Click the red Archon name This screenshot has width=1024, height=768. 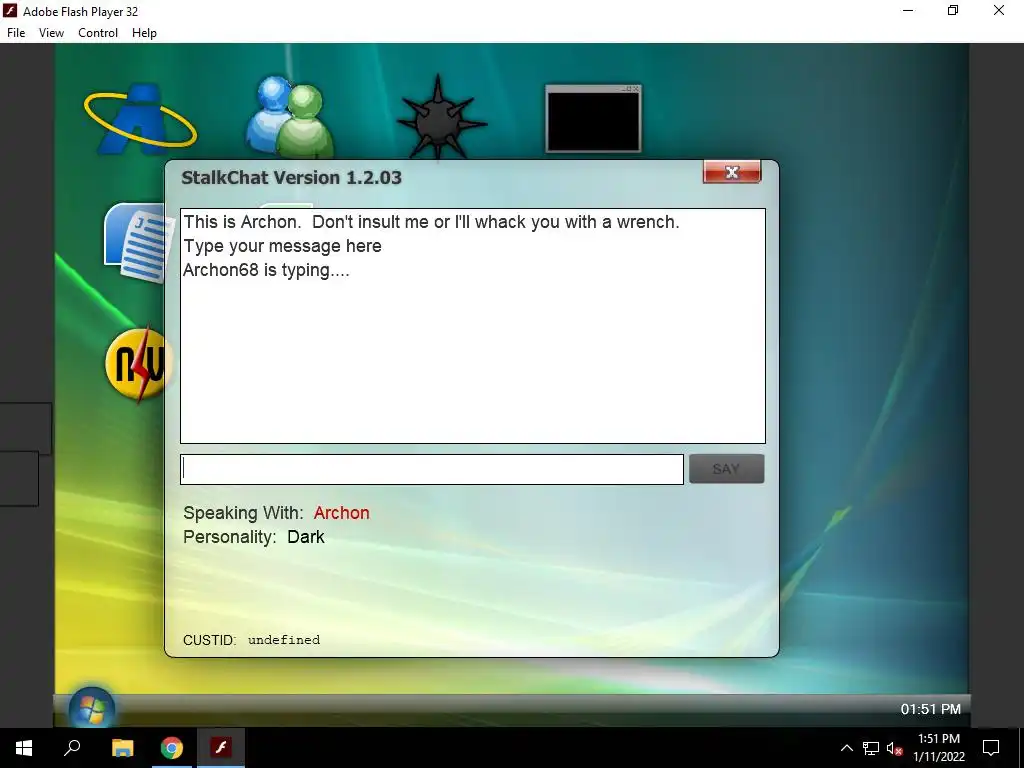pyautogui.click(x=342, y=513)
